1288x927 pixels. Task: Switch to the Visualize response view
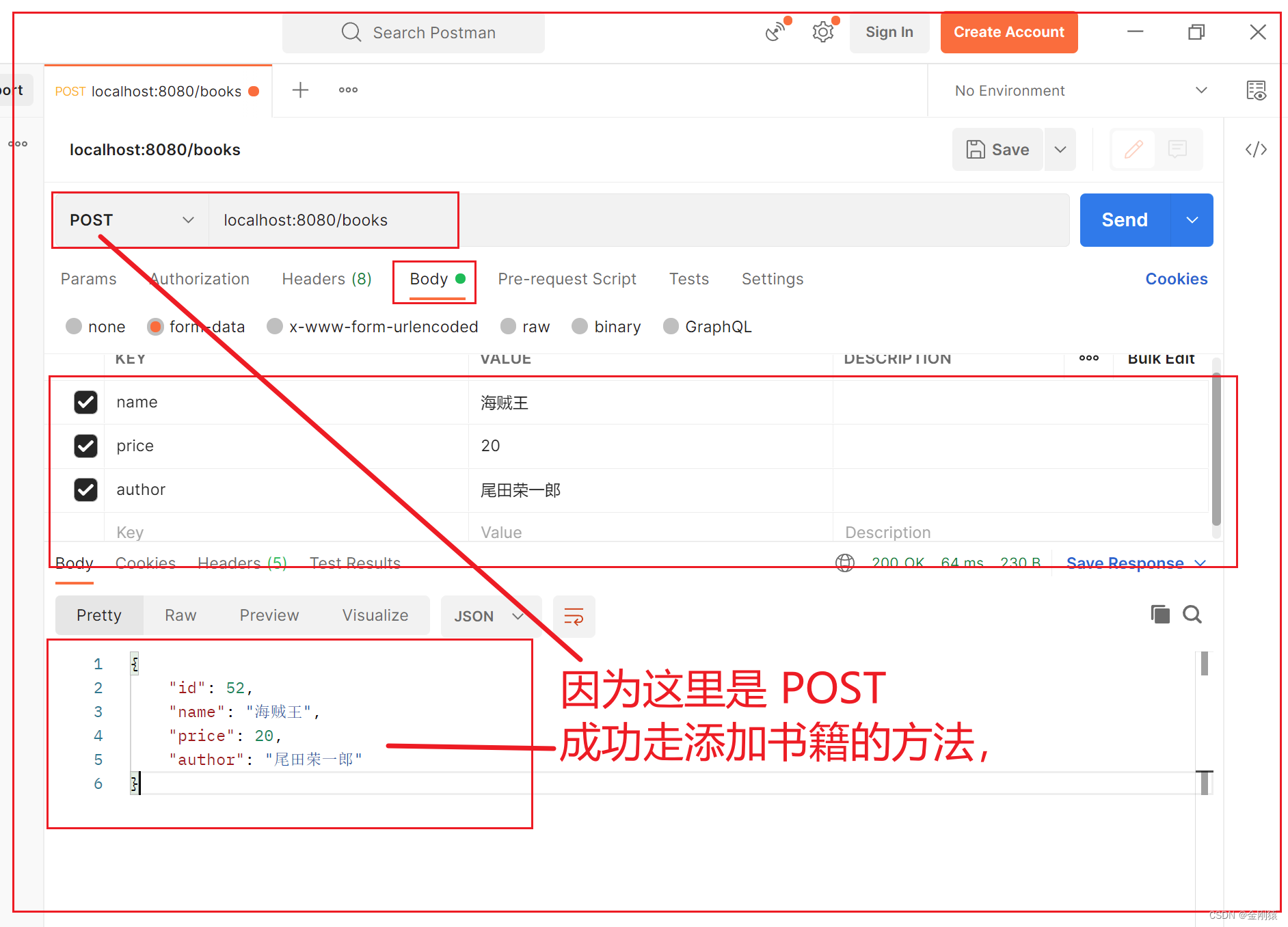pos(375,615)
